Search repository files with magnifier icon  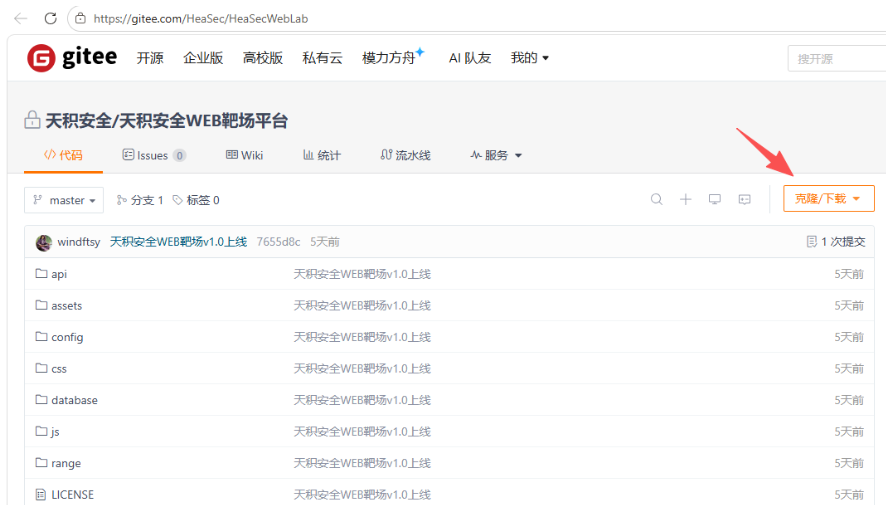tap(657, 199)
